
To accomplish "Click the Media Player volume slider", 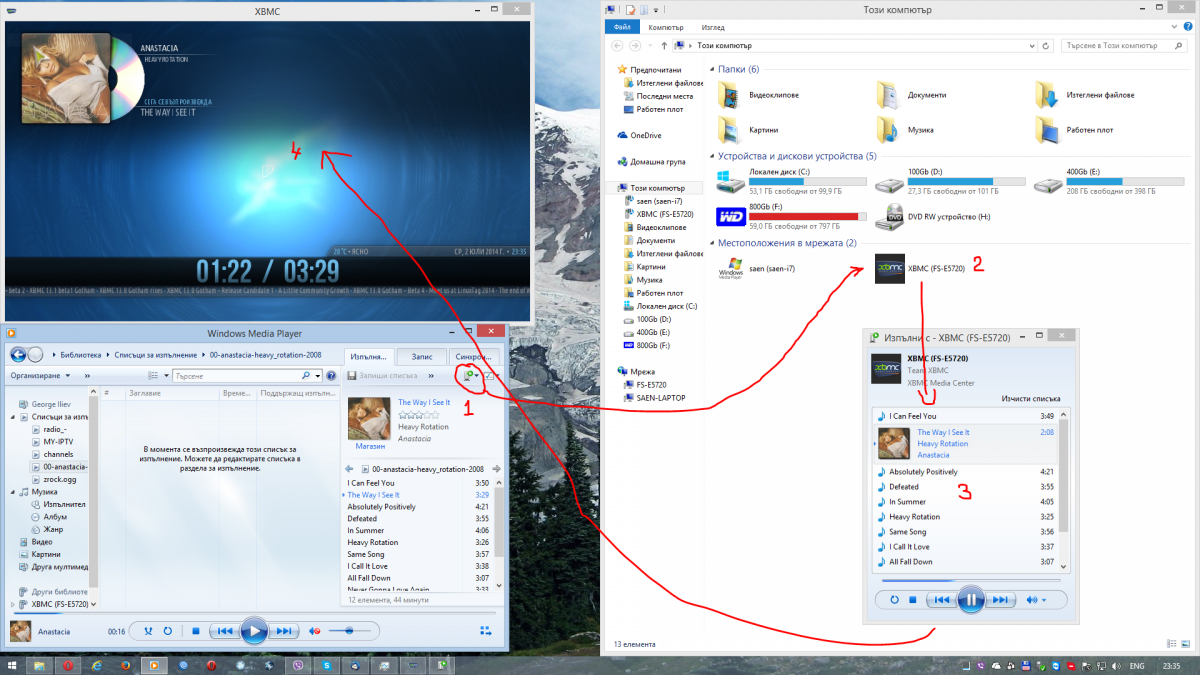I will tap(349, 631).
